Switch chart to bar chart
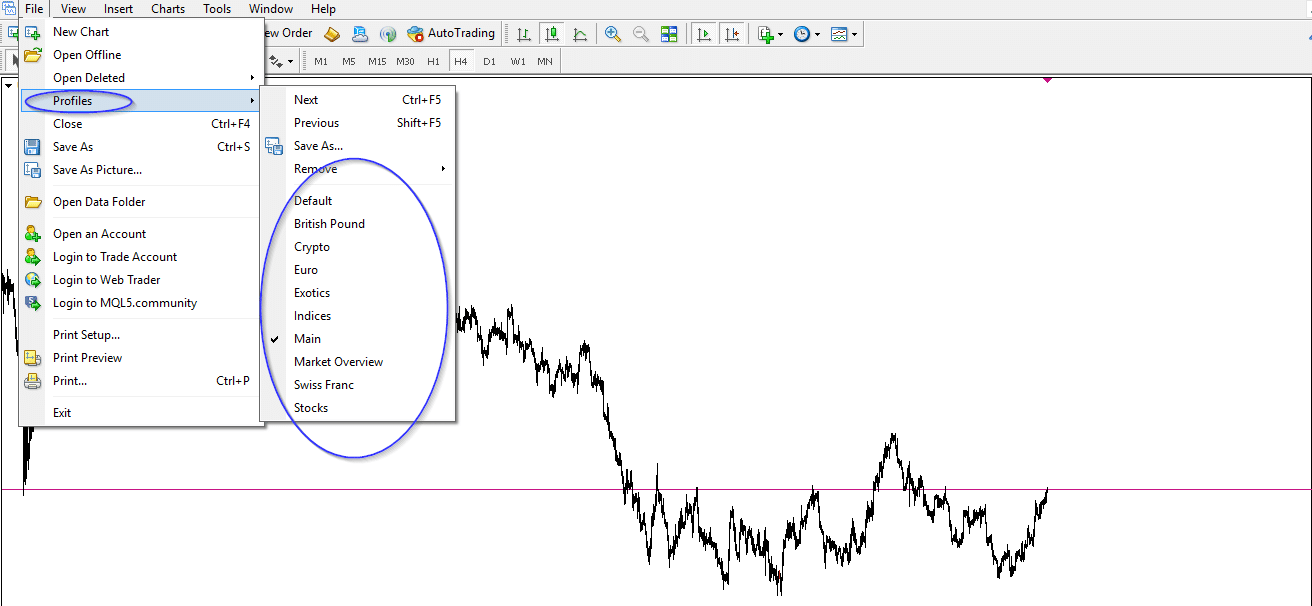Screen dimensions: 1312x606 tap(523, 34)
